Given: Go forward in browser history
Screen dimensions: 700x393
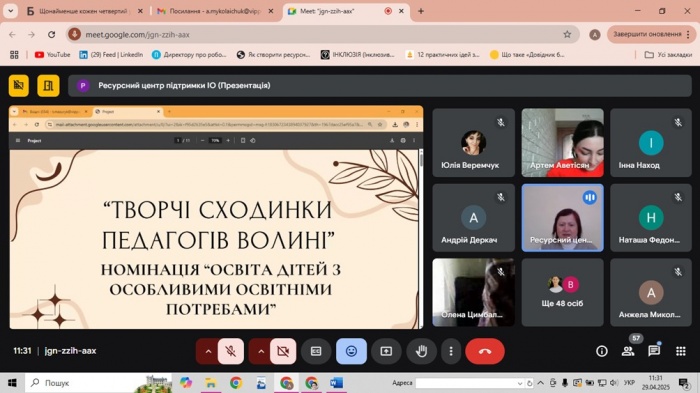Looking at the screenshot, I should (31, 34).
